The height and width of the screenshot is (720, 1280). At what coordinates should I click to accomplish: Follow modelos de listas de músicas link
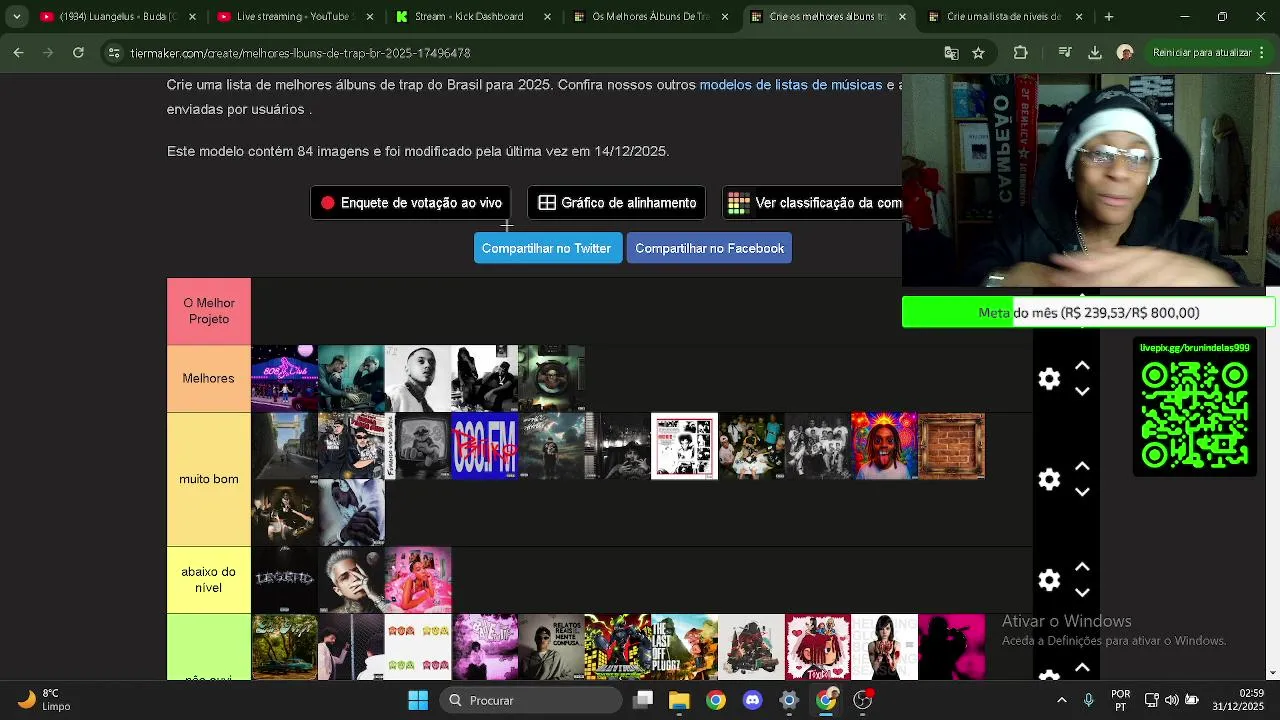(x=790, y=85)
